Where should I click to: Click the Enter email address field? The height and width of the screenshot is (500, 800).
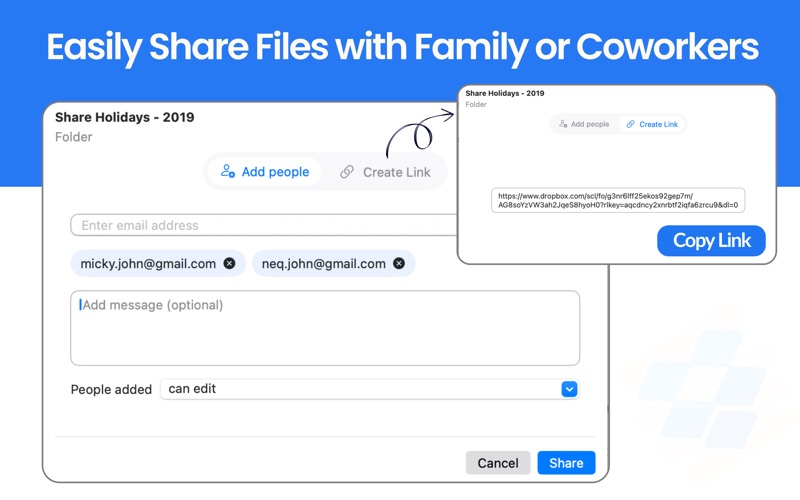click(264, 225)
